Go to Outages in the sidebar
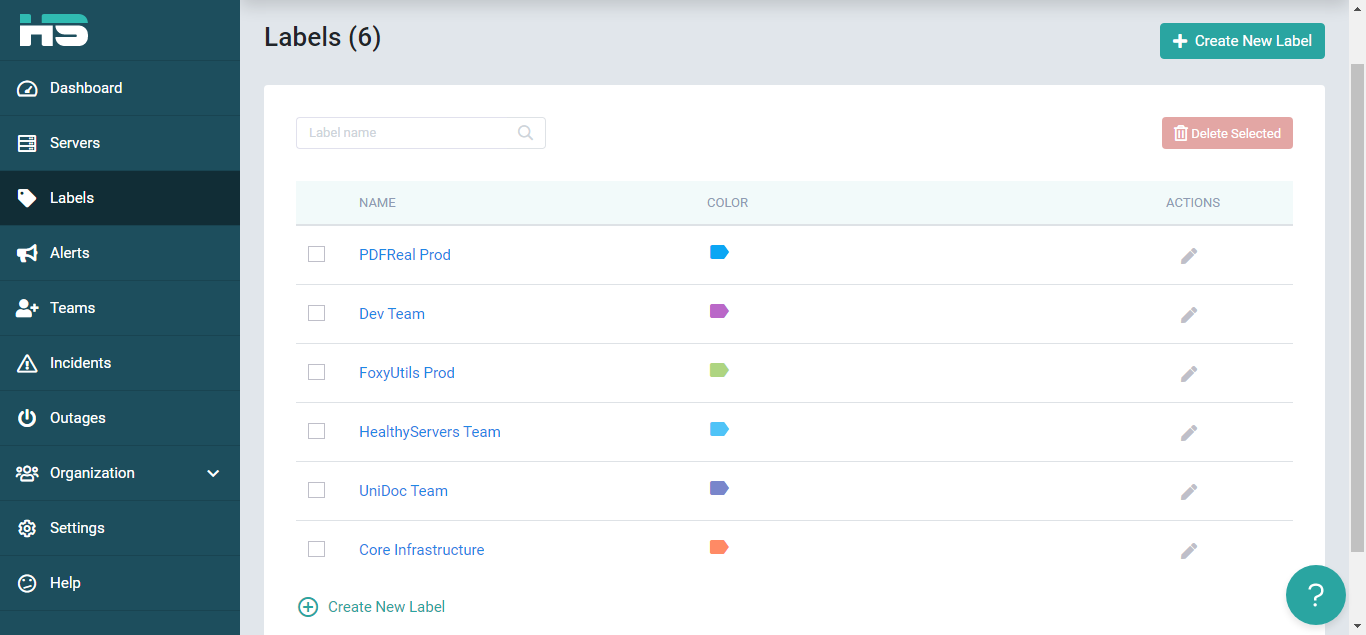Image resolution: width=1366 pixels, height=635 pixels. point(120,418)
